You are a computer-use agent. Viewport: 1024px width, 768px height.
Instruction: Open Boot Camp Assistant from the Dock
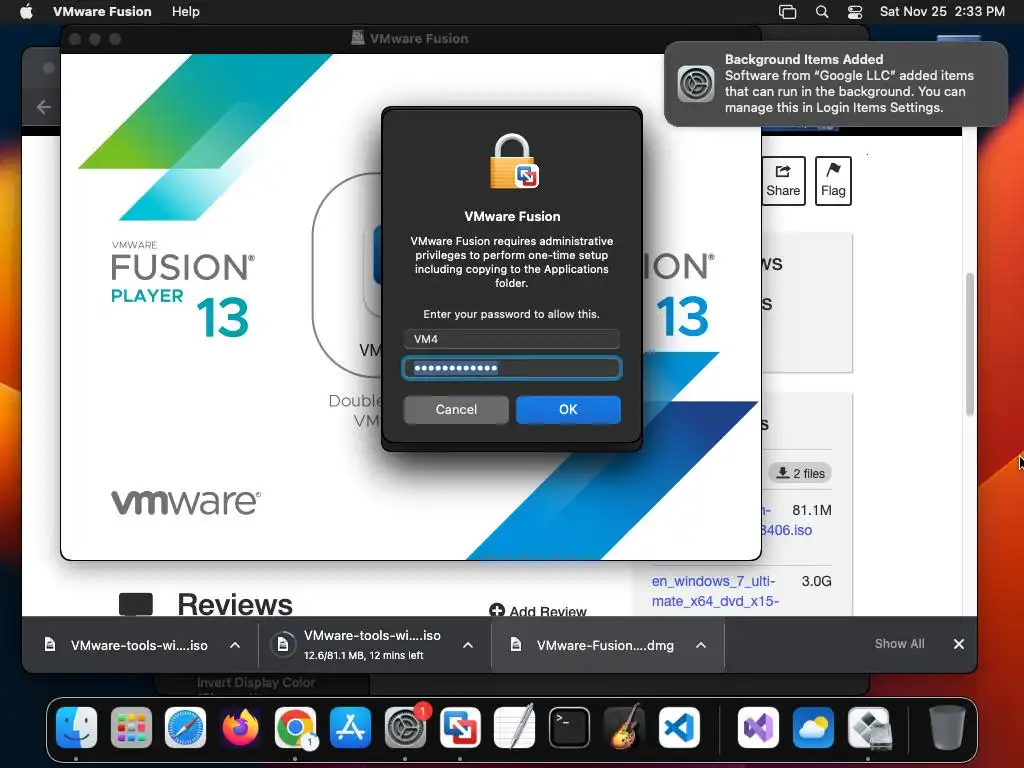tap(869, 727)
